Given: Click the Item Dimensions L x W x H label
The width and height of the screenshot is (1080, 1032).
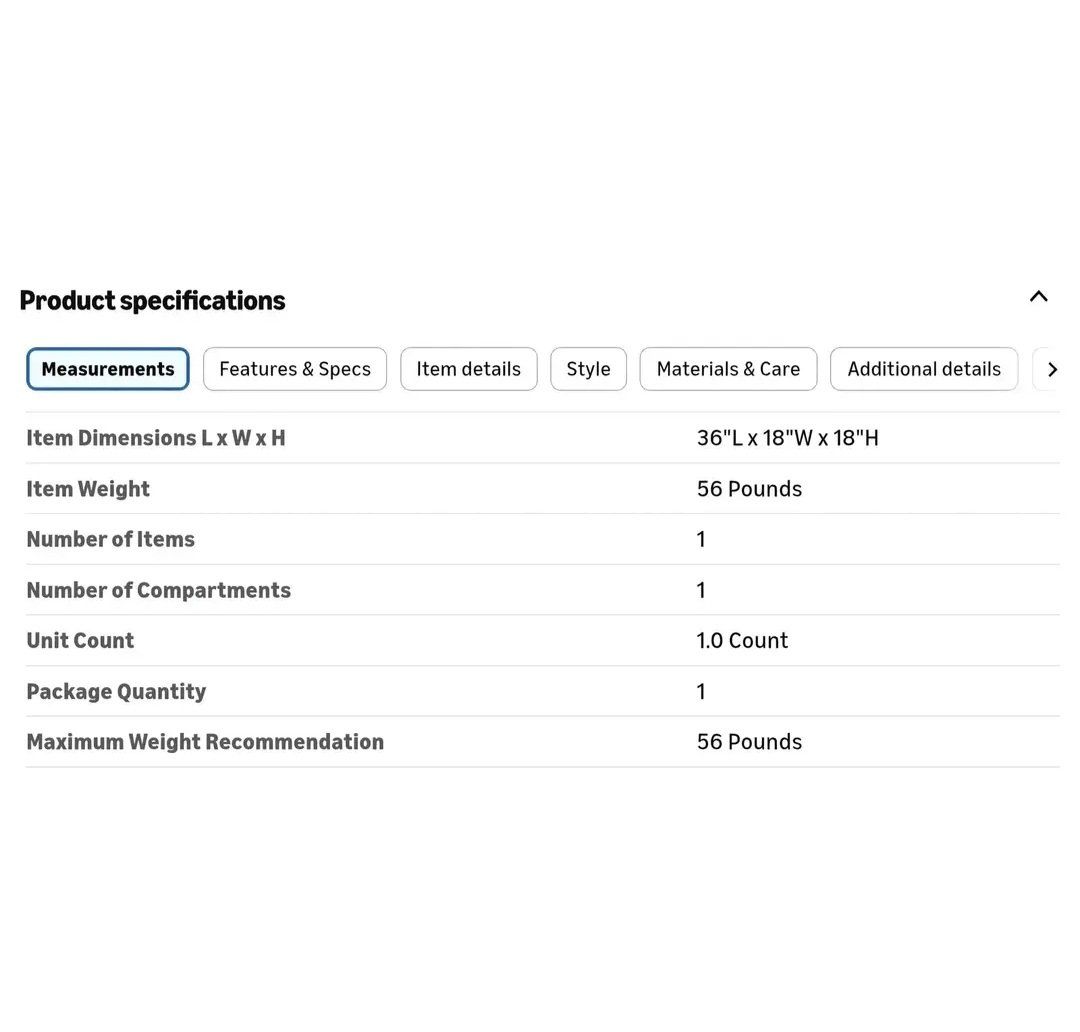Looking at the screenshot, I should coord(156,438).
